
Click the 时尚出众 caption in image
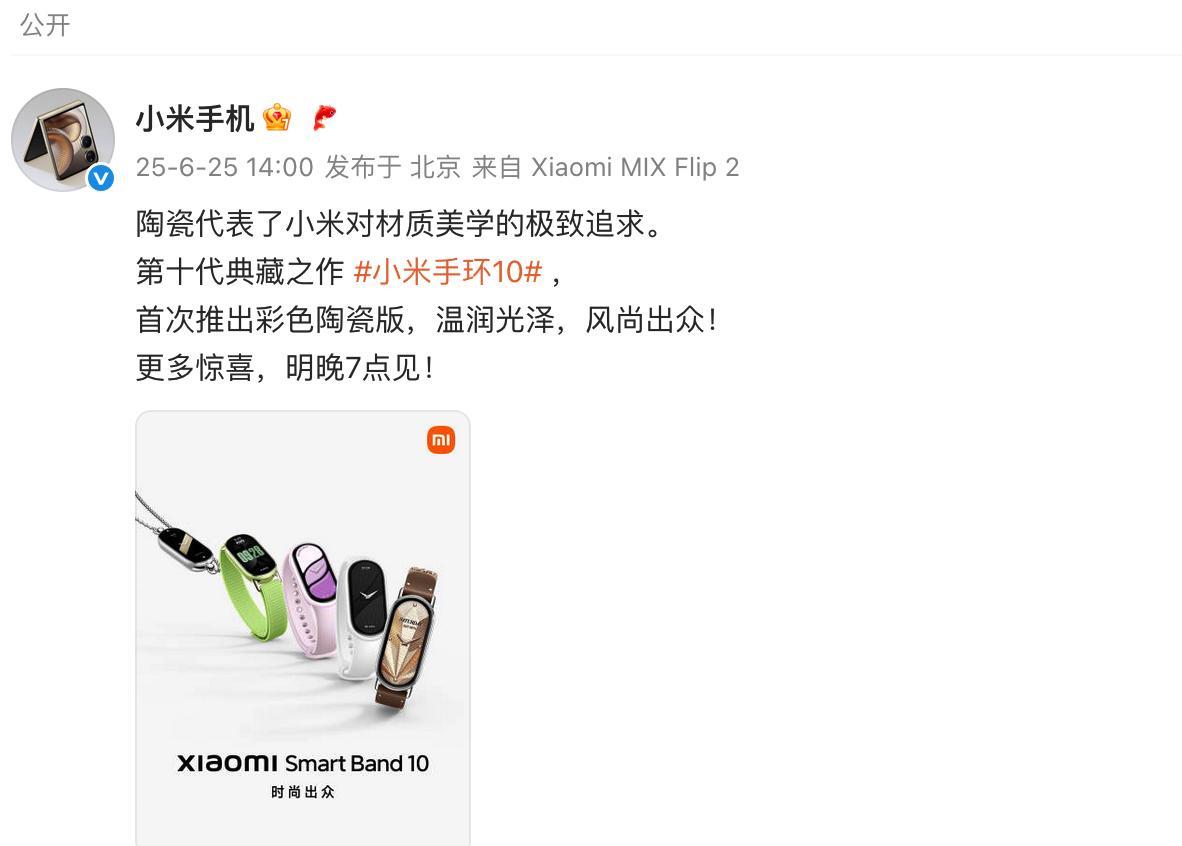(303, 792)
